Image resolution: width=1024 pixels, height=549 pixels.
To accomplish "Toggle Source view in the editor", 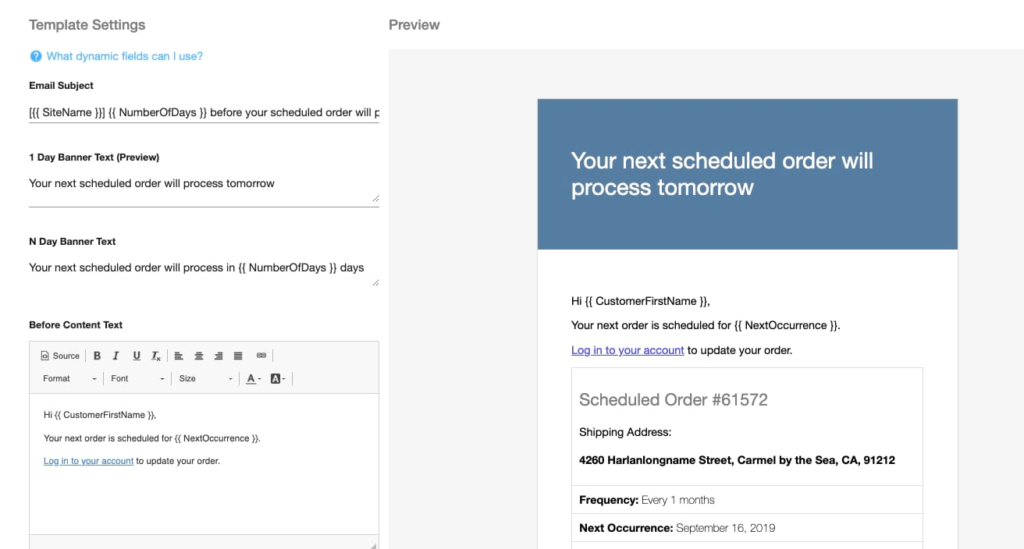I will (60, 356).
